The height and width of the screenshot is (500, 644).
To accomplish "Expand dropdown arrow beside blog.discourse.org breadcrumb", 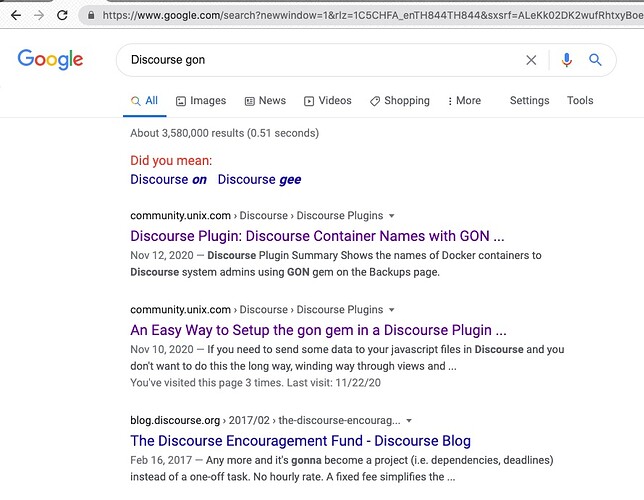I will point(409,421).
